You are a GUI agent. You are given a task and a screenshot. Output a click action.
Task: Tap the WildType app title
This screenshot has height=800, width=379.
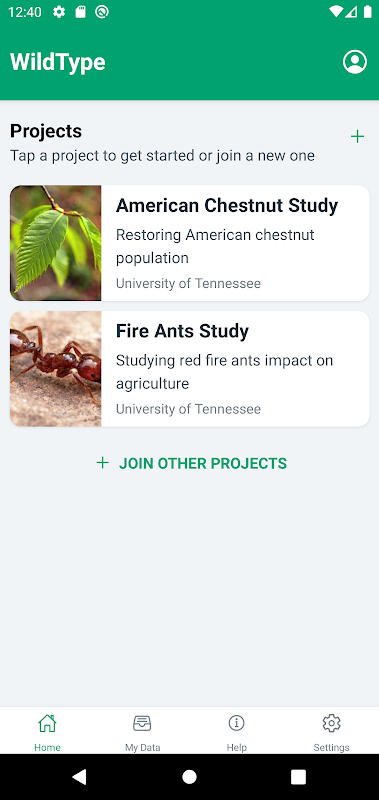(58, 62)
